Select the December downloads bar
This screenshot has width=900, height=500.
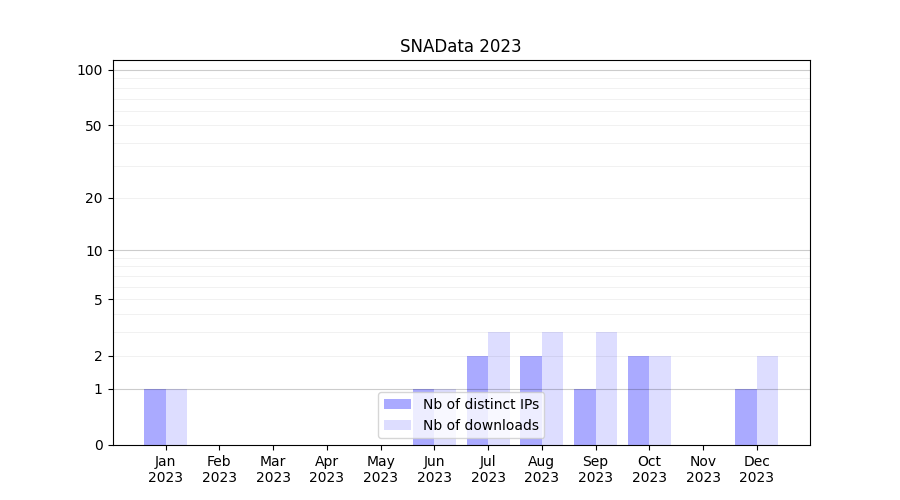(767, 400)
